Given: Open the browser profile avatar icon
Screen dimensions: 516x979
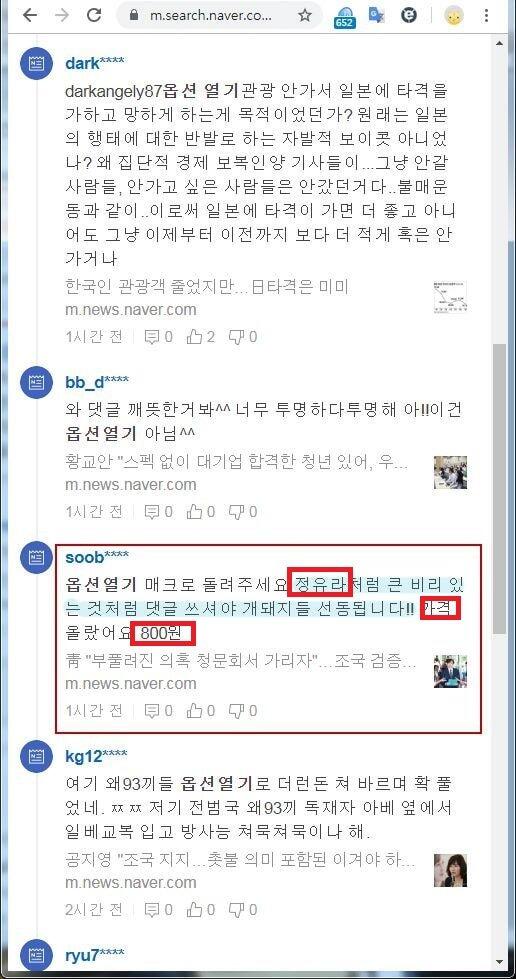Looking at the screenshot, I should [454, 16].
